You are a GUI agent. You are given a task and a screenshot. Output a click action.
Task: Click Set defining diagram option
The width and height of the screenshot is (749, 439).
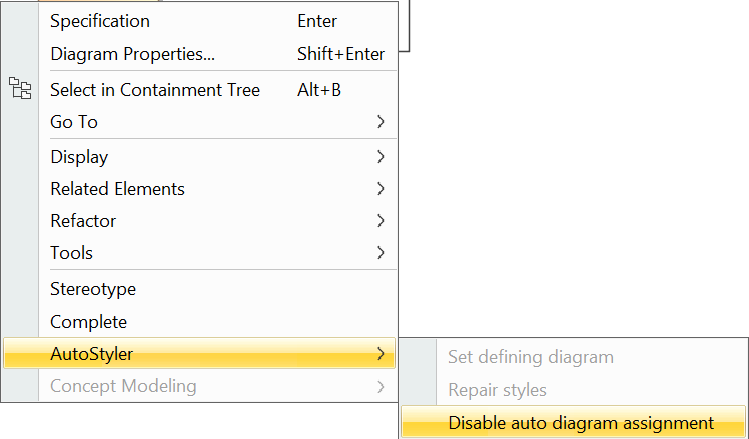[531, 357]
